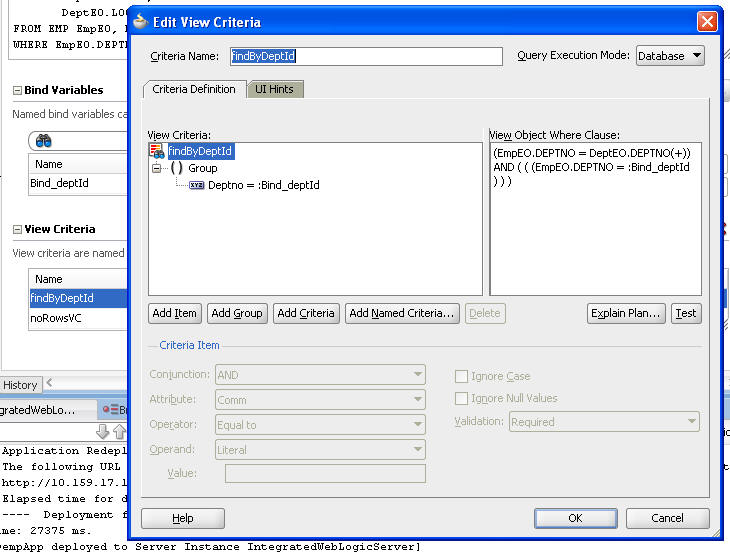Select Bind_deptId row in Bind Variables table
This screenshot has width=730, height=554.
coord(78,183)
